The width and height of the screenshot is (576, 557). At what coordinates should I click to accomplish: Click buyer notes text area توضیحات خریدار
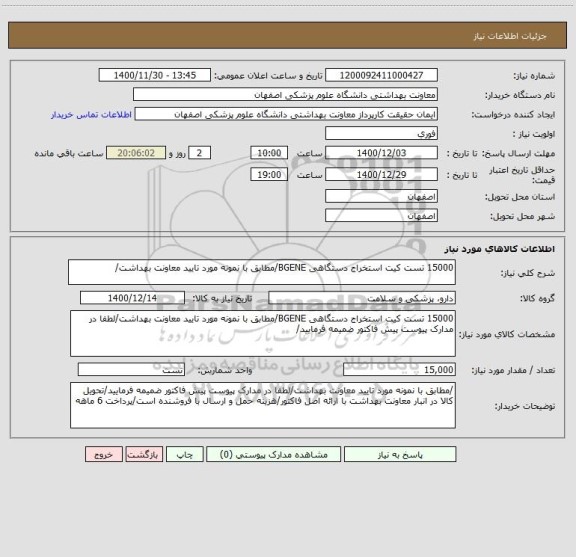click(263, 405)
